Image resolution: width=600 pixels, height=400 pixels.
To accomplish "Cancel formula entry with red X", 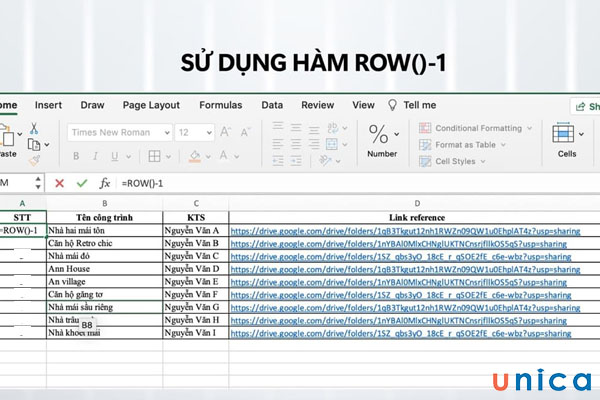I will click(x=59, y=183).
